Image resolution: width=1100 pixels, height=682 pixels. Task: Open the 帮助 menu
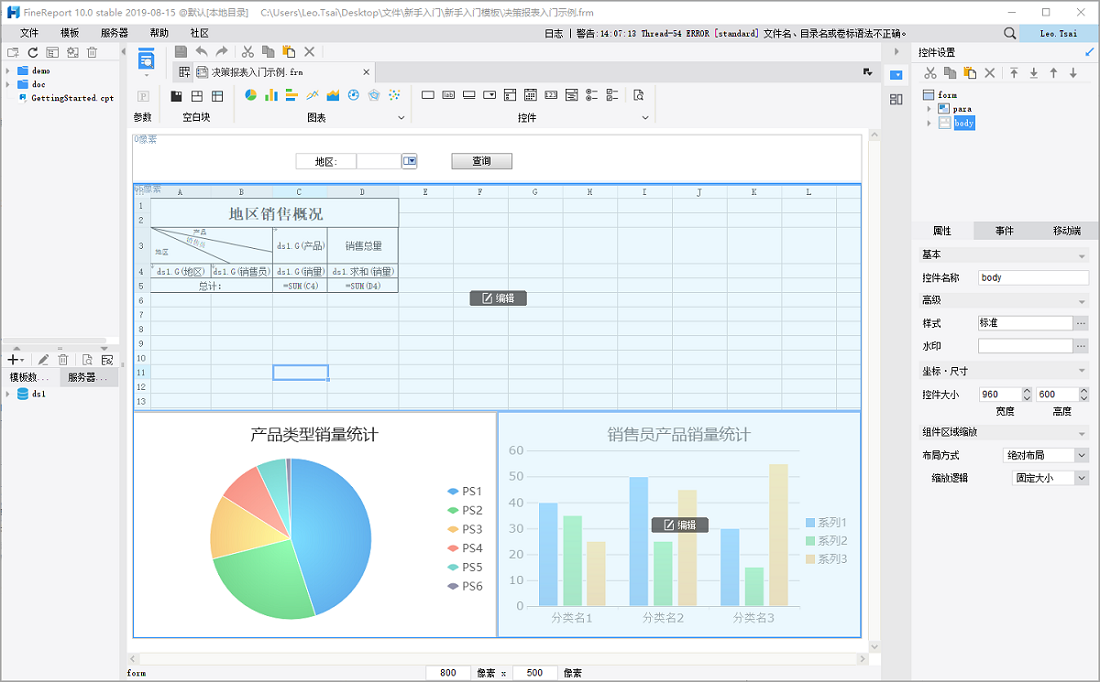point(159,33)
